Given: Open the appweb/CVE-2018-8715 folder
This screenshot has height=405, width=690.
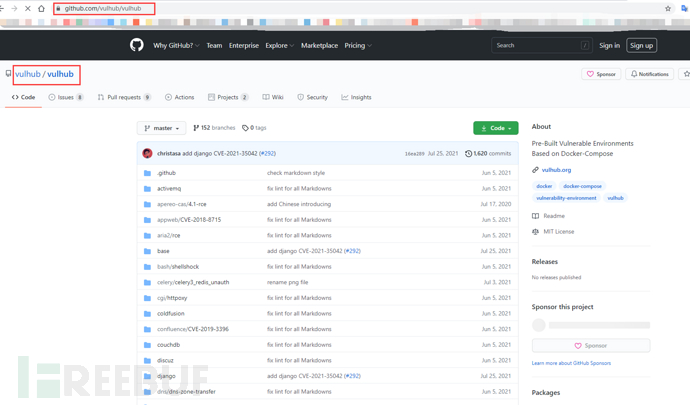Looking at the screenshot, I should (189, 220).
